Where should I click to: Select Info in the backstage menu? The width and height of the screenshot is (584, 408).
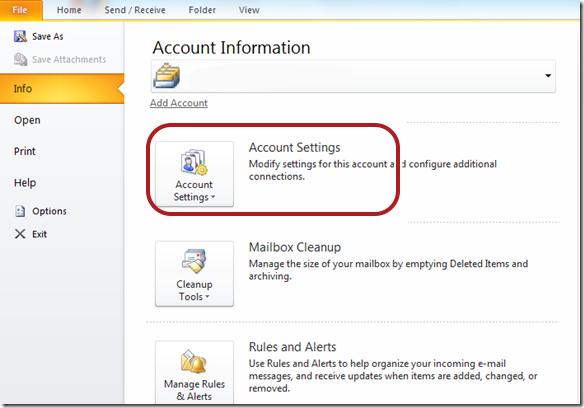62,89
